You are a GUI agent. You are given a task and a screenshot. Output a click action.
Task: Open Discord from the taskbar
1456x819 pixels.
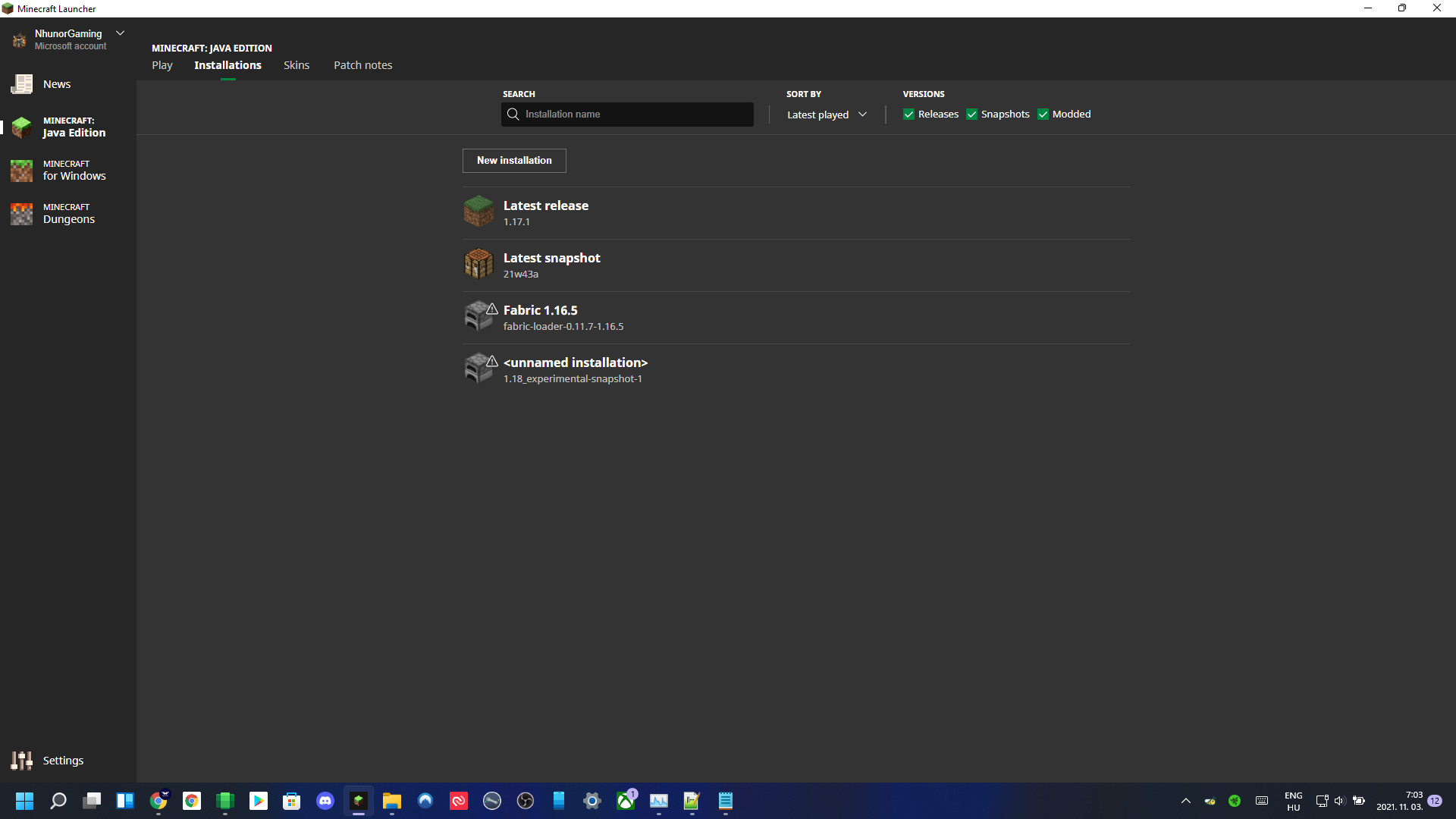tap(325, 801)
